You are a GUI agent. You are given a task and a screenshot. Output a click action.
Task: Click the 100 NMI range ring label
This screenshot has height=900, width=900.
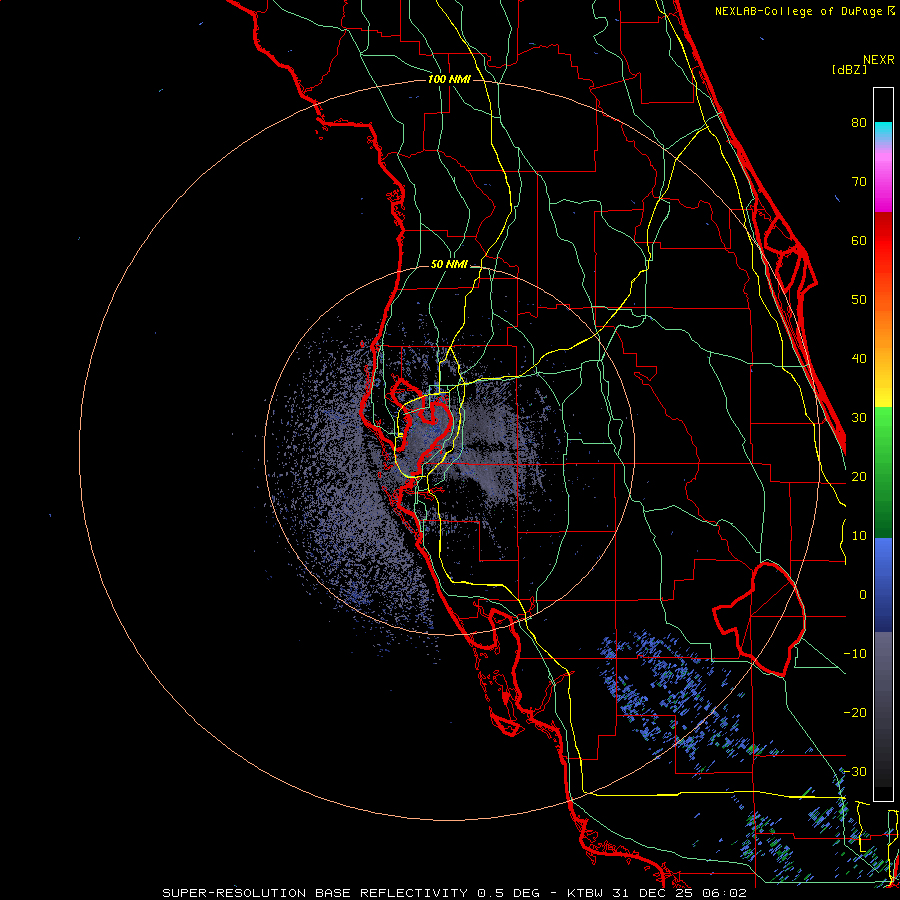(x=449, y=79)
